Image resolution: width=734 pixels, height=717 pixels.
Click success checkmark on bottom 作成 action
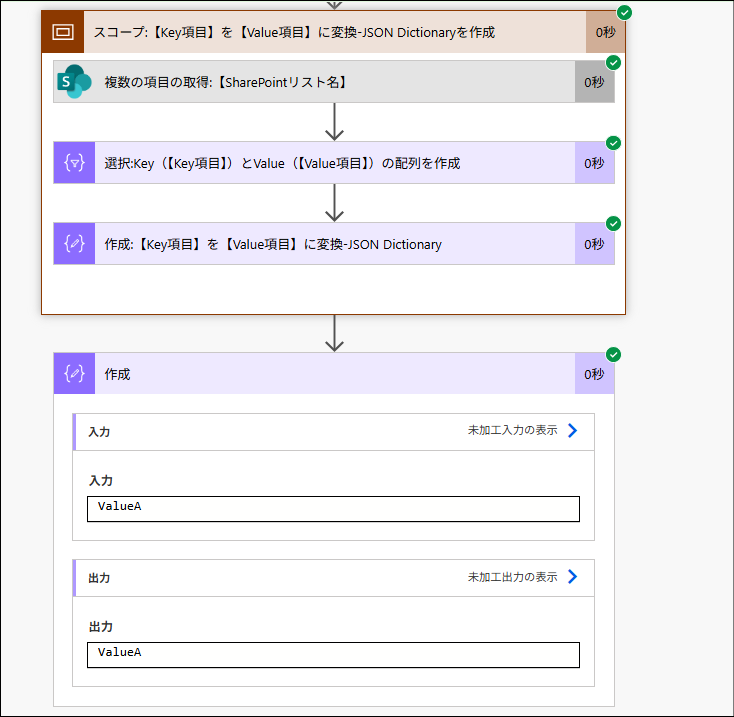click(x=613, y=355)
